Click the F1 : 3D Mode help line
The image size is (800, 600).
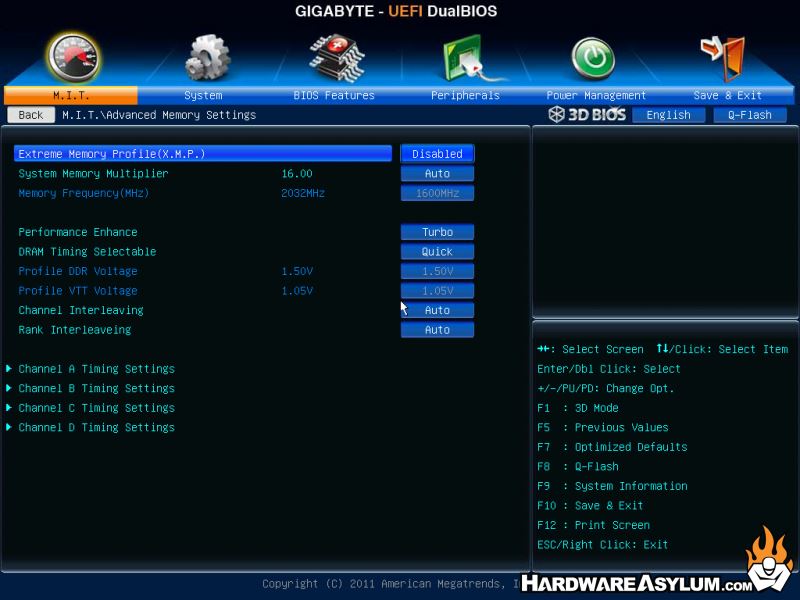[578, 408]
